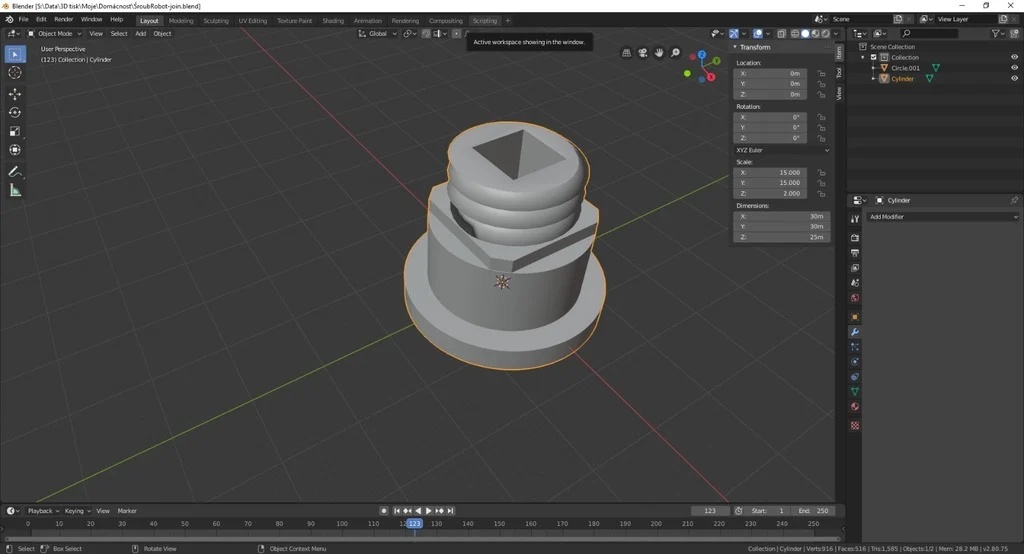The image size is (1024, 554).
Task: Switch to the UV Editing workspace
Action: (x=253, y=21)
